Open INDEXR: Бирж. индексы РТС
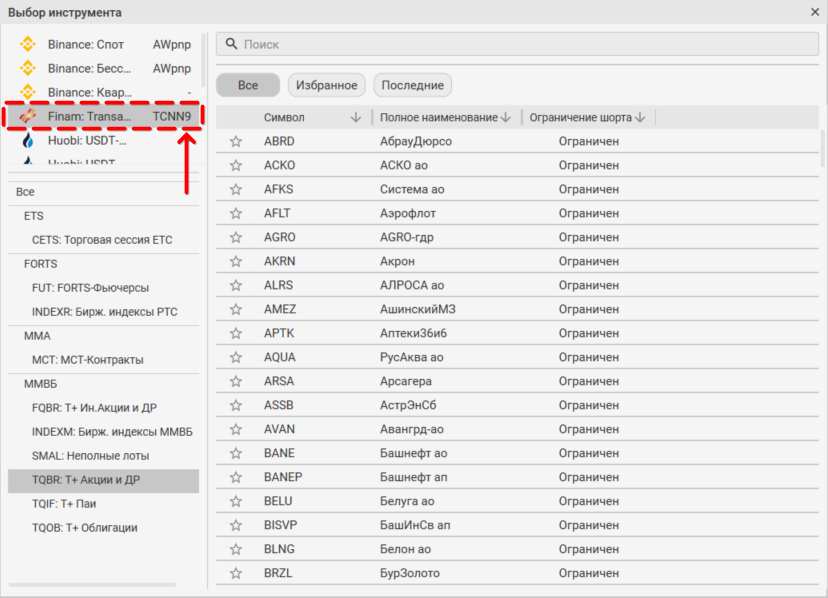This screenshot has width=828, height=598. (105, 312)
